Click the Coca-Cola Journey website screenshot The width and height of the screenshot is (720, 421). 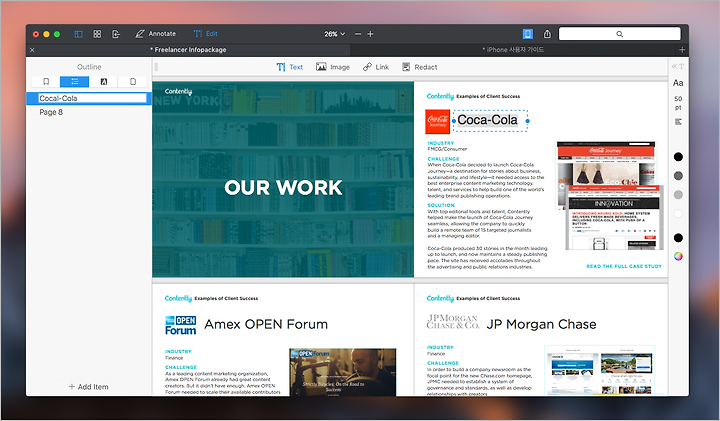click(x=610, y=196)
